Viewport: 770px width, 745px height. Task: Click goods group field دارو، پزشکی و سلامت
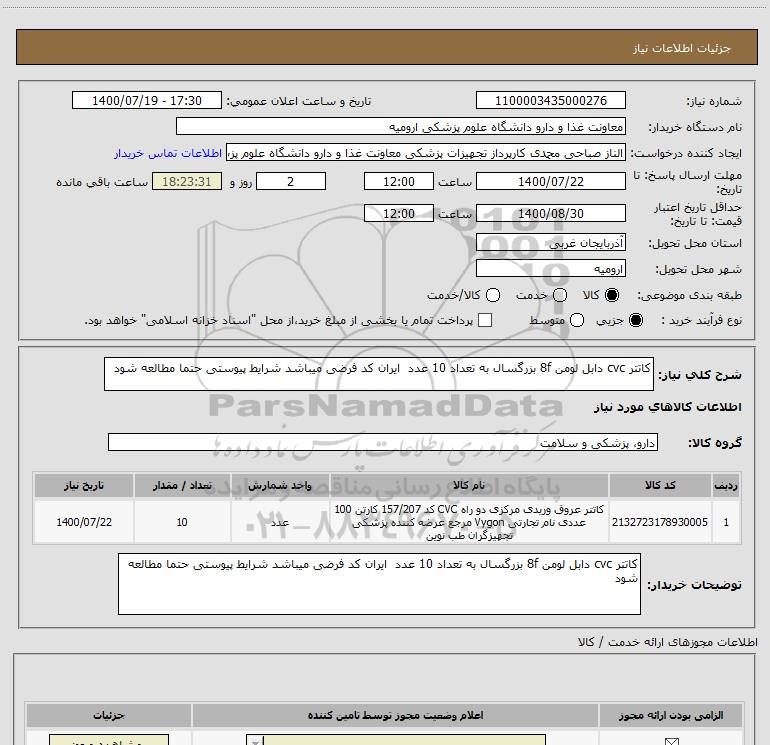383,442
